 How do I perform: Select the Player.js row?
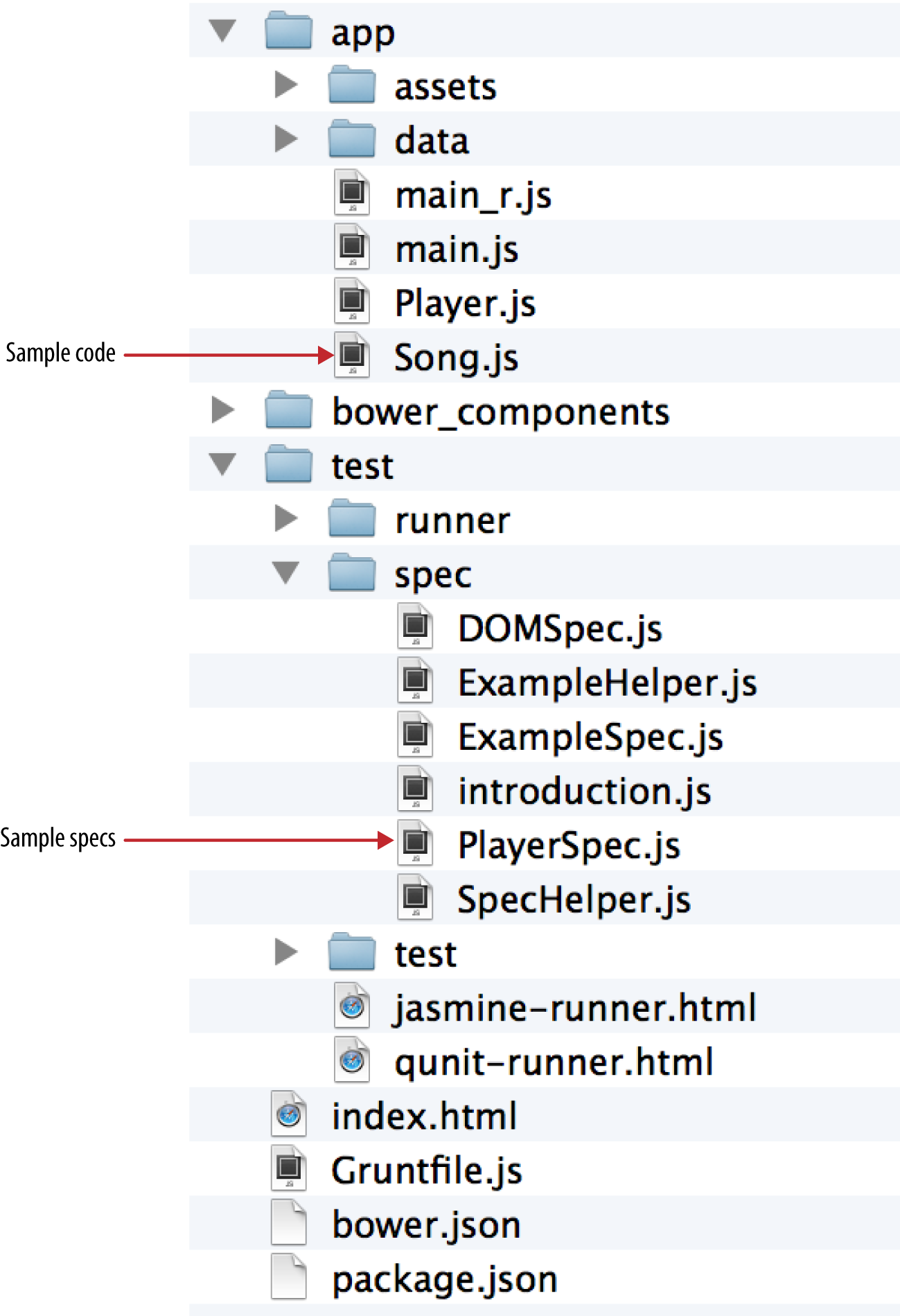tap(465, 304)
